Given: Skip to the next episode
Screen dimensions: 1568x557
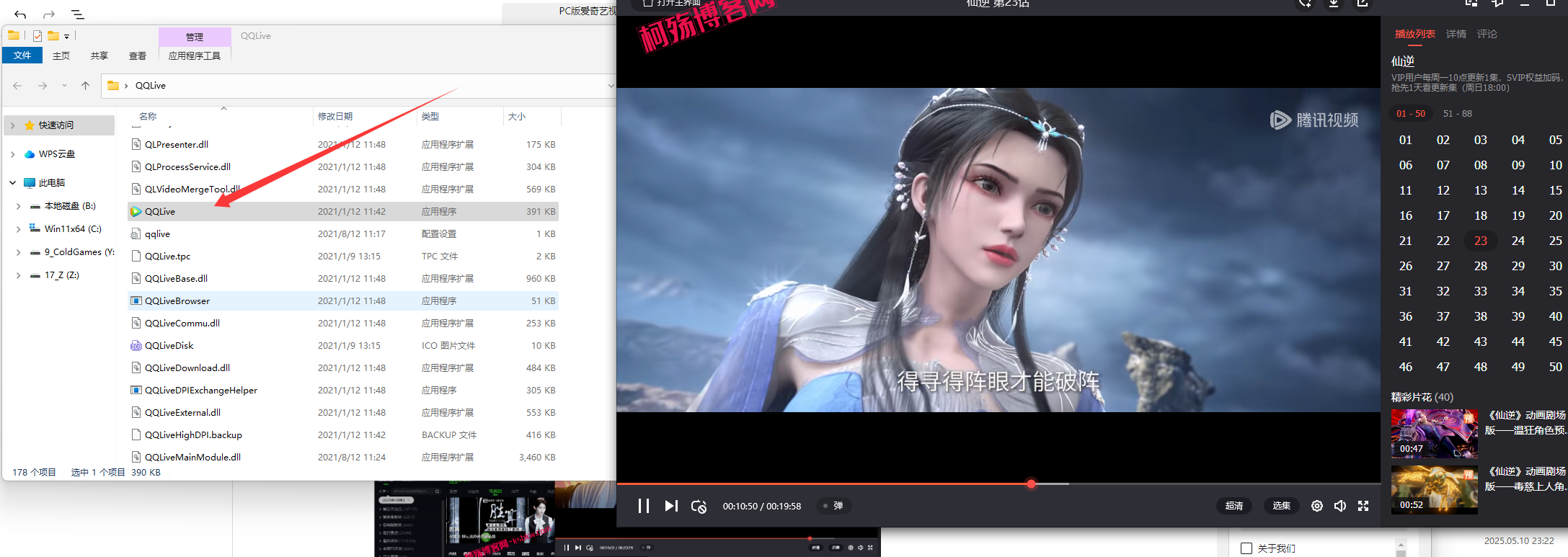Looking at the screenshot, I should [671, 506].
